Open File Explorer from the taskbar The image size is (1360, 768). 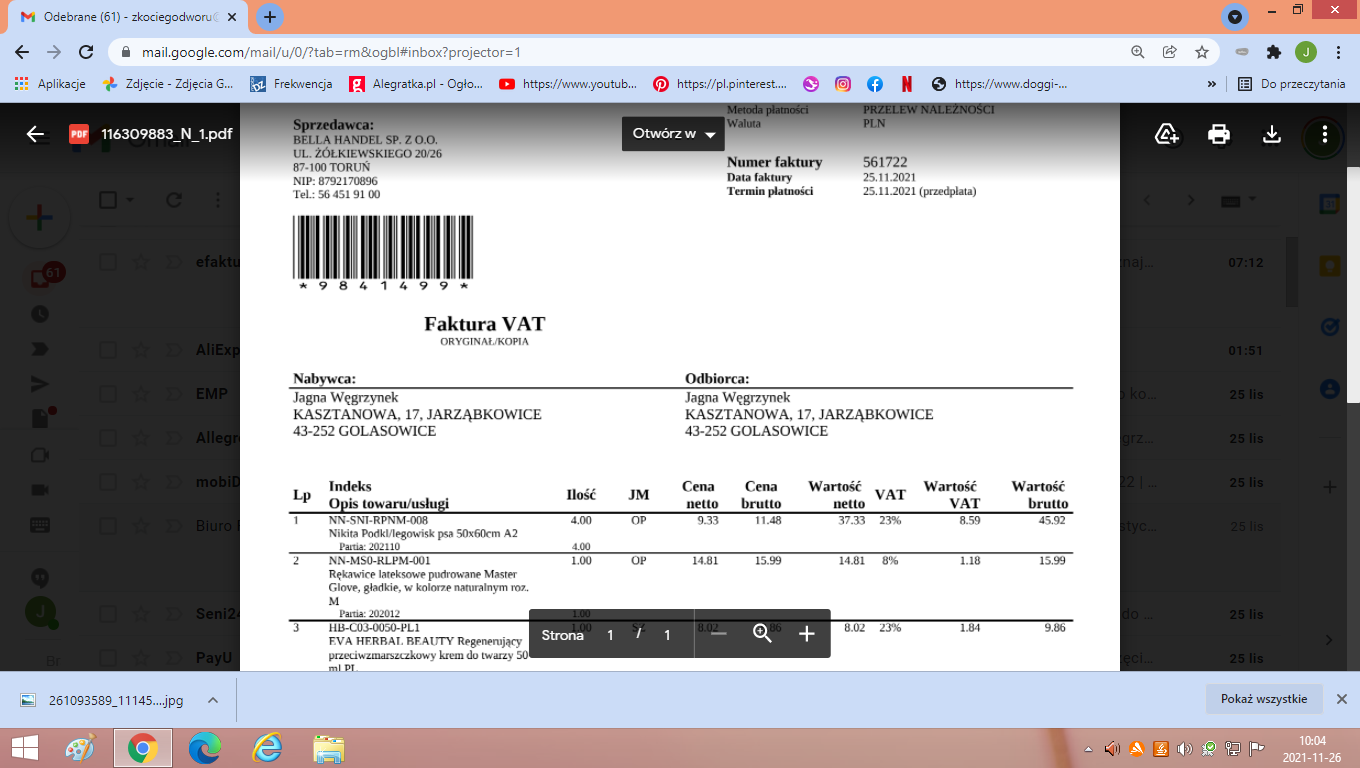pyautogui.click(x=328, y=748)
